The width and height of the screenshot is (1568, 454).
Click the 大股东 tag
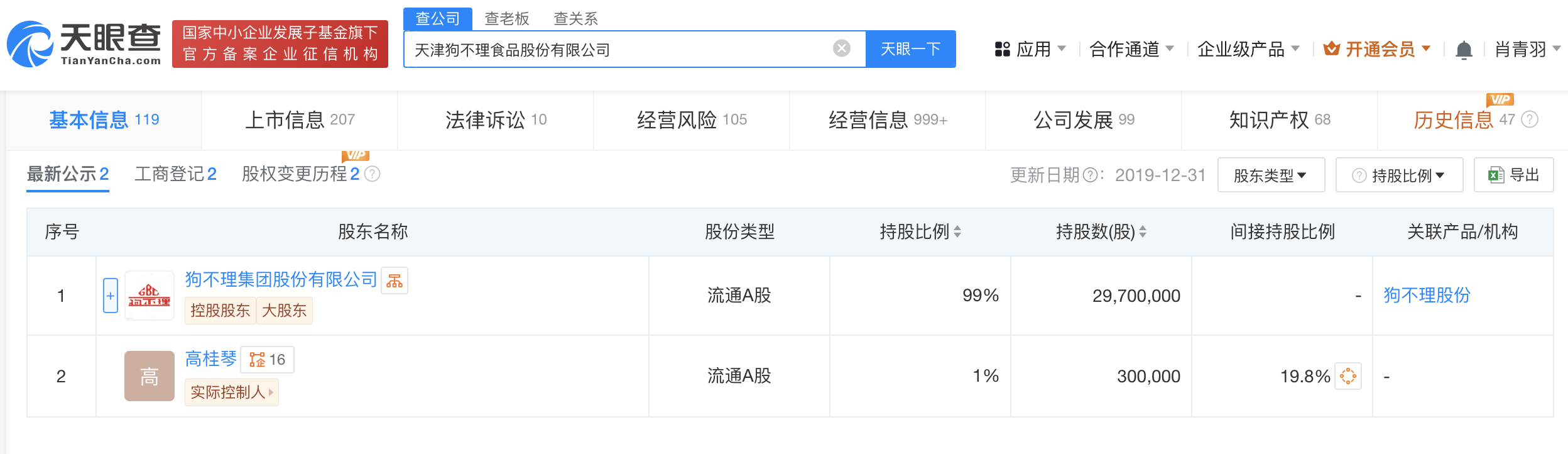284,311
